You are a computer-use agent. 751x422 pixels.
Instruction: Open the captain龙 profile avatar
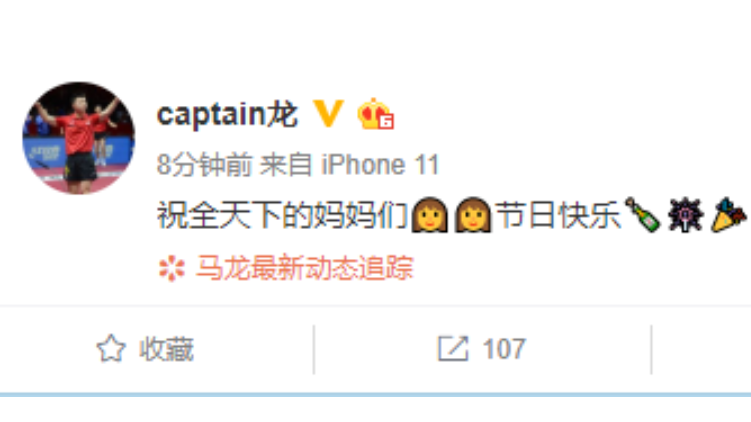pos(79,138)
